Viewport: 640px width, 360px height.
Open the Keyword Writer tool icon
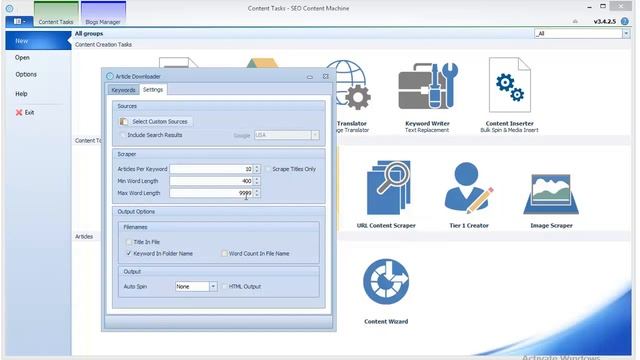pyautogui.click(x=427, y=86)
